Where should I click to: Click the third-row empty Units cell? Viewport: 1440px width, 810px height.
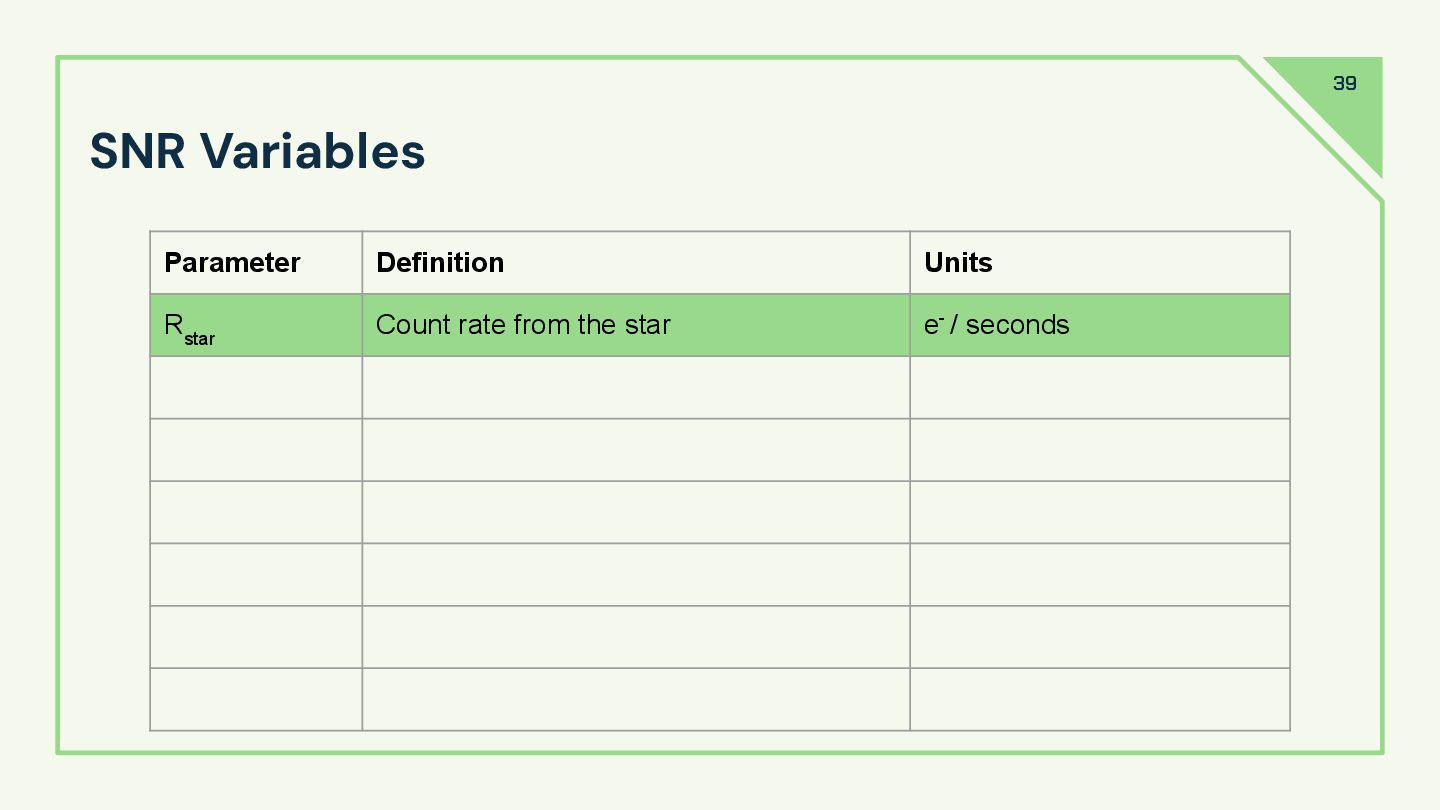(x=1100, y=450)
